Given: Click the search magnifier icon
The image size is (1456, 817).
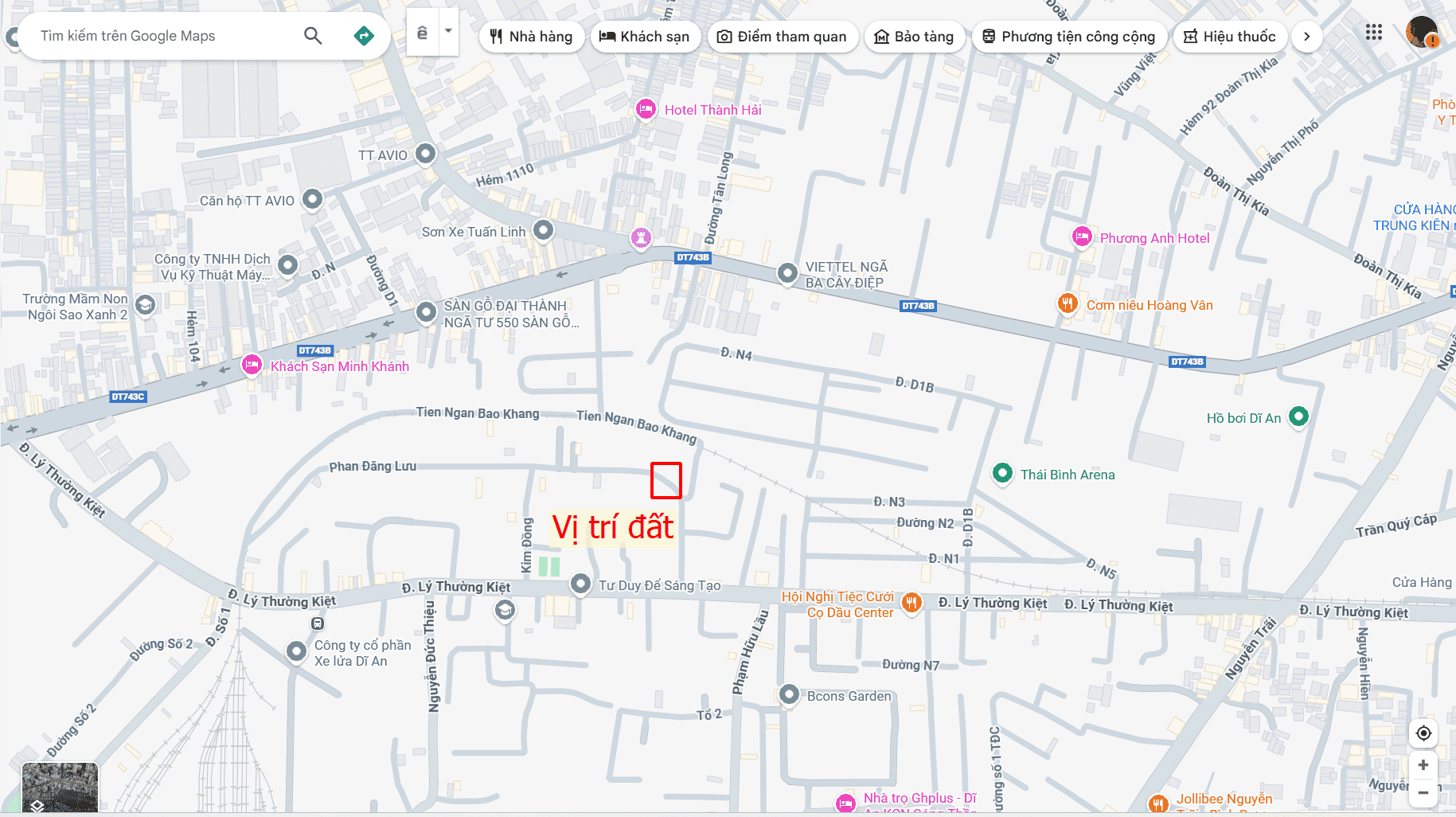Looking at the screenshot, I should coord(313,35).
